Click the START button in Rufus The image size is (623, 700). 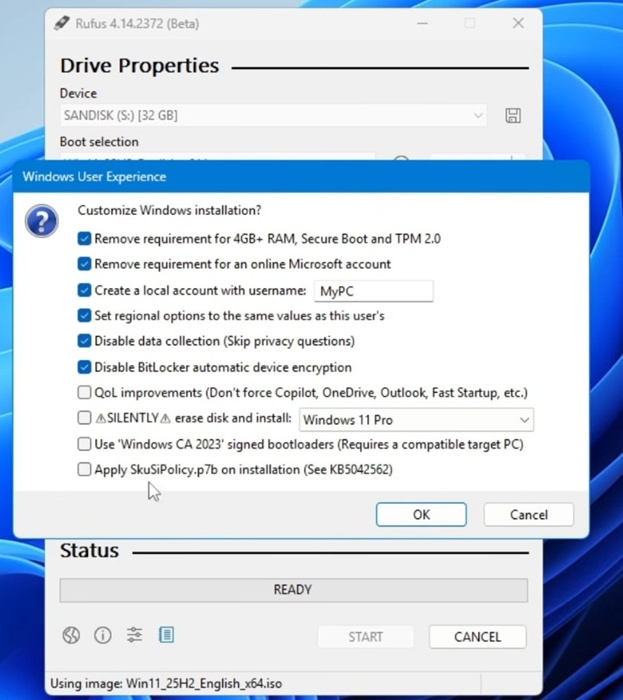(x=365, y=637)
